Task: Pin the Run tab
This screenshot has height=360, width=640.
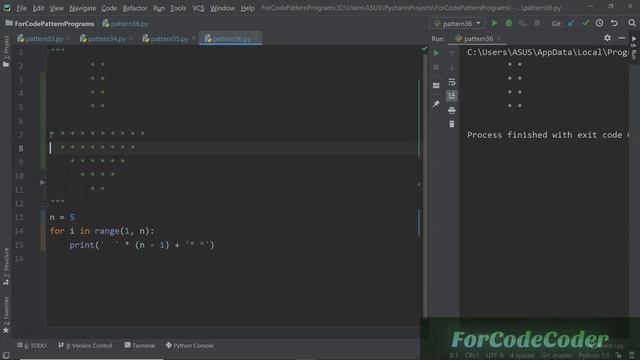Action: (436, 104)
